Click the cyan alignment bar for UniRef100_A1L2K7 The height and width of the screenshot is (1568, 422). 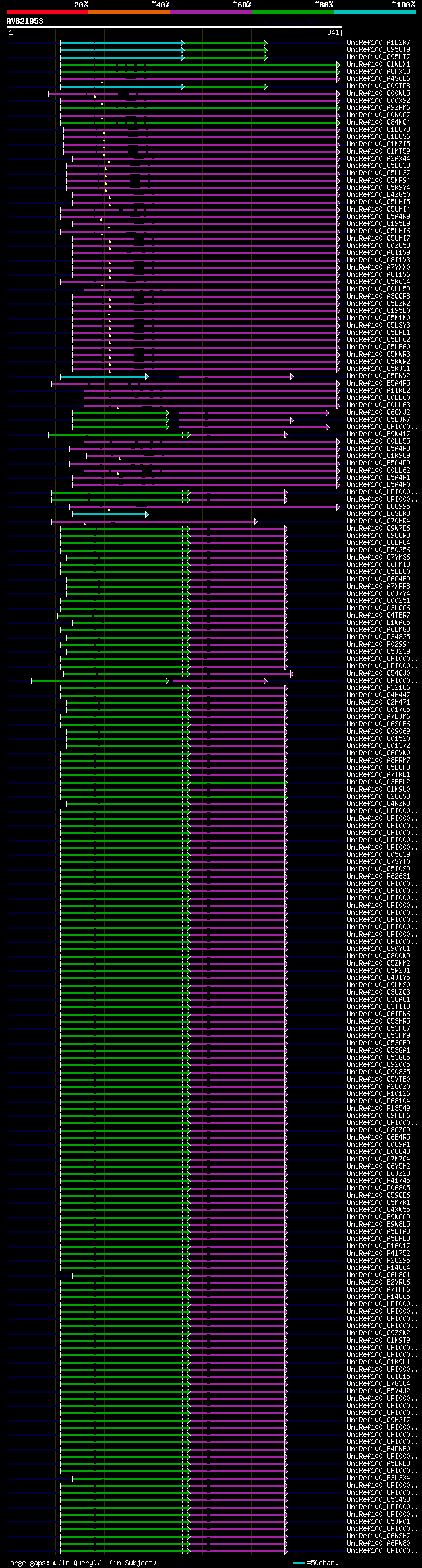[121, 43]
